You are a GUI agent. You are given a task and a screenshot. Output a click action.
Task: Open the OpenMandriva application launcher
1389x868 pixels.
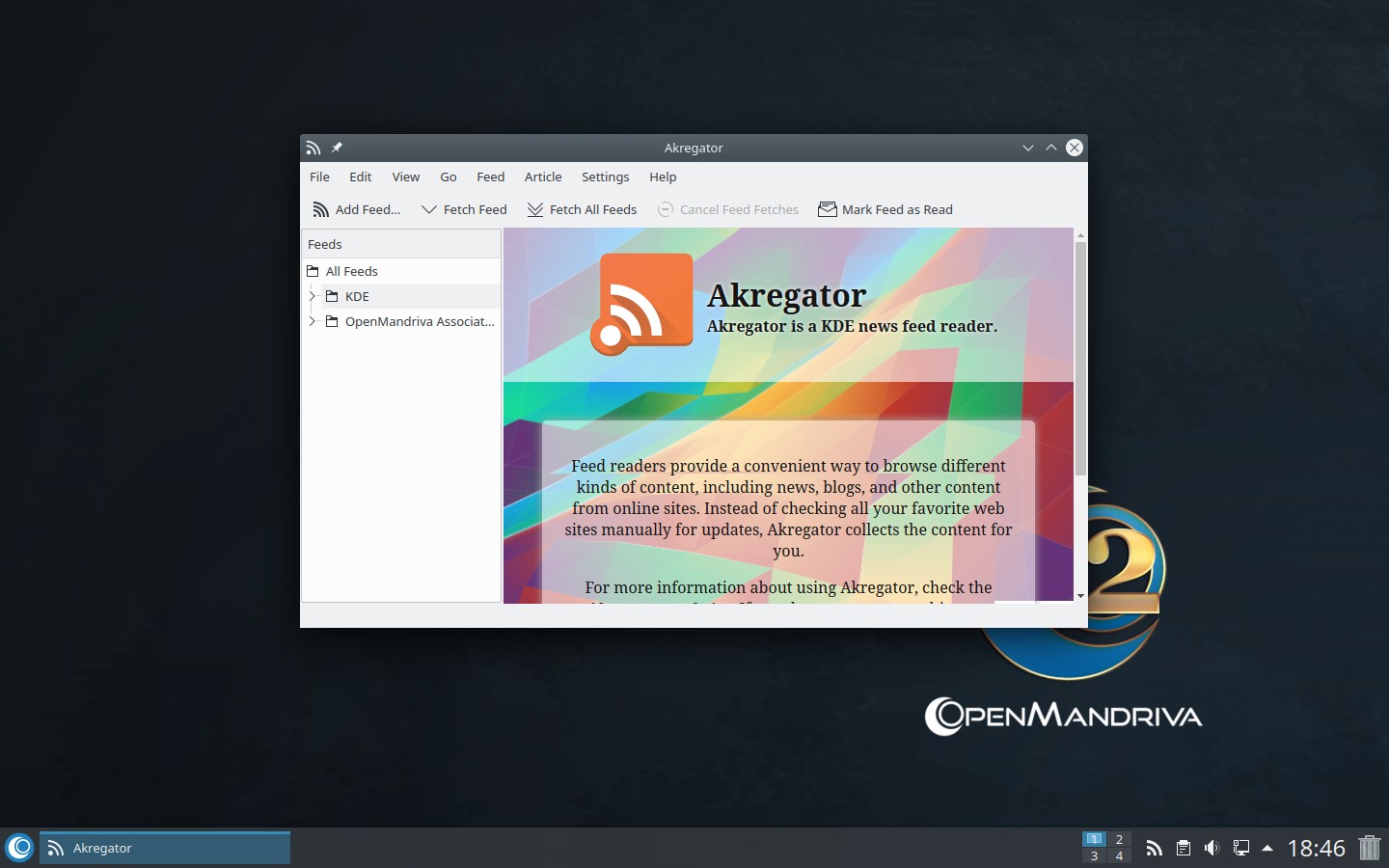click(x=19, y=848)
